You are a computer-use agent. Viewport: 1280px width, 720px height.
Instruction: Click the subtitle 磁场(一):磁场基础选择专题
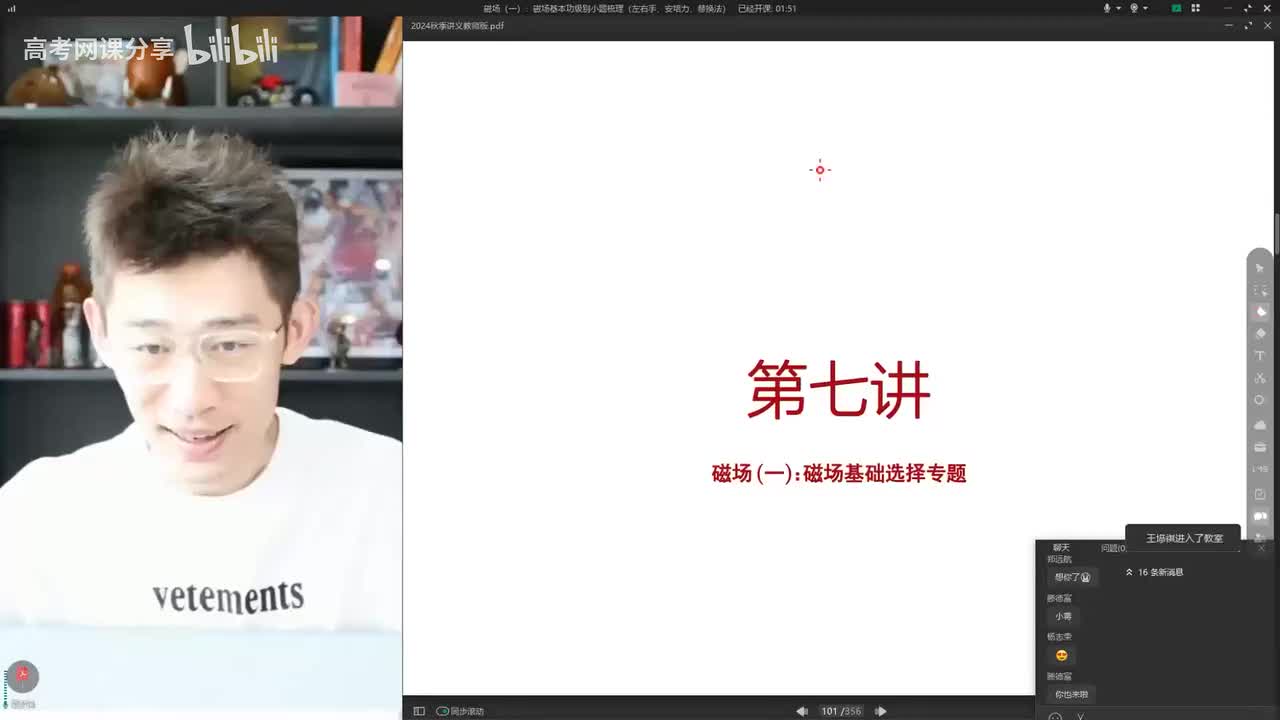point(839,474)
